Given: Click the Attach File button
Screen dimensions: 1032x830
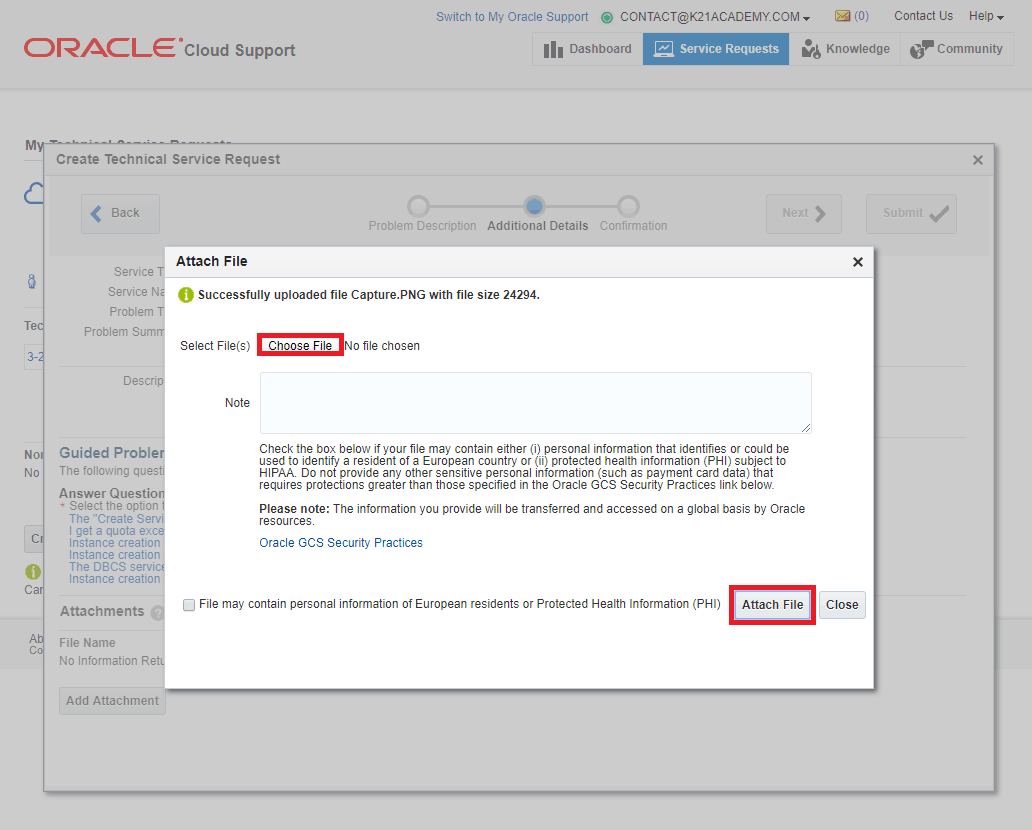Looking at the screenshot, I should (772, 604).
